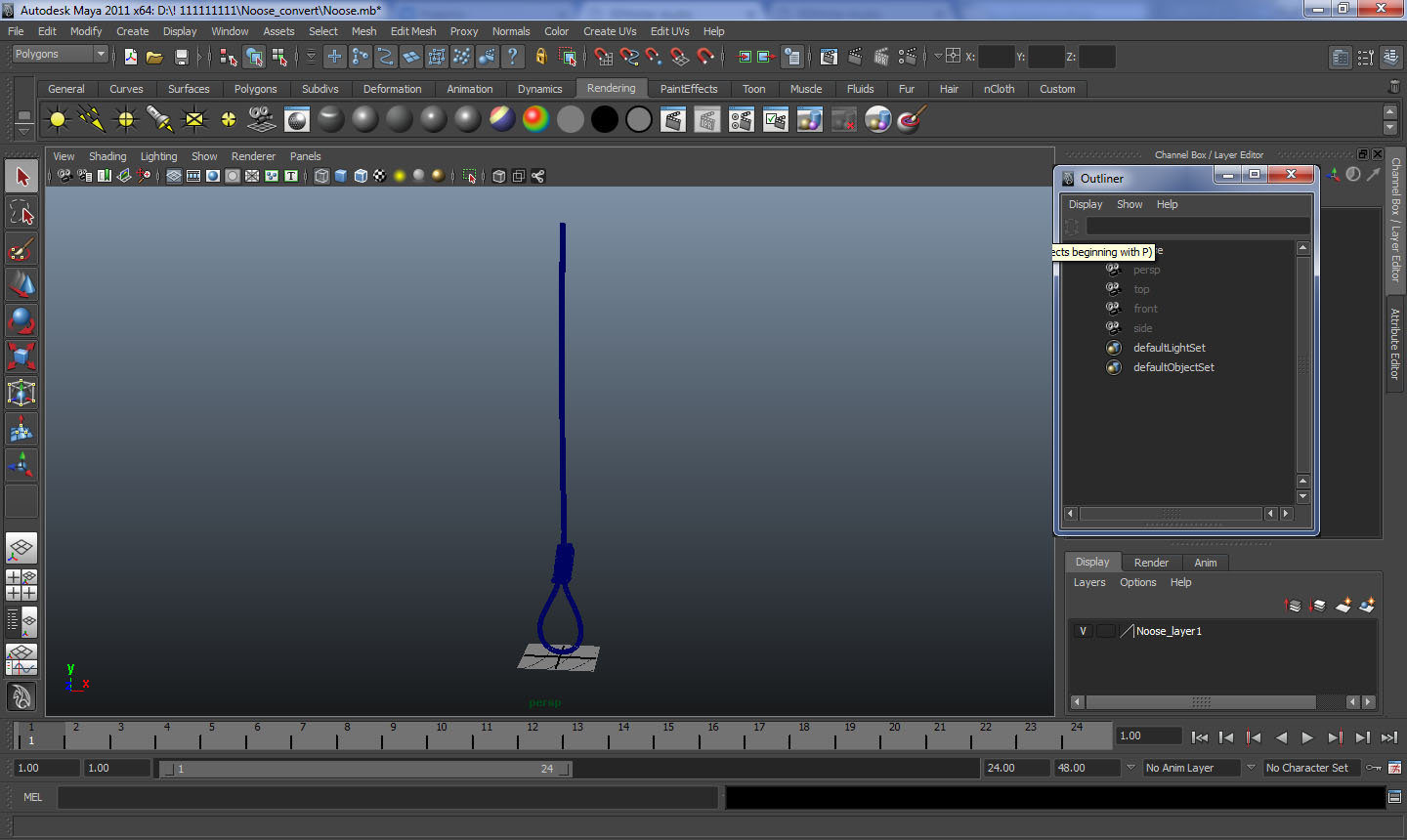Create an area light from the shelf
This screenshot has height=840, width=1407.
(x=194, y=120)
